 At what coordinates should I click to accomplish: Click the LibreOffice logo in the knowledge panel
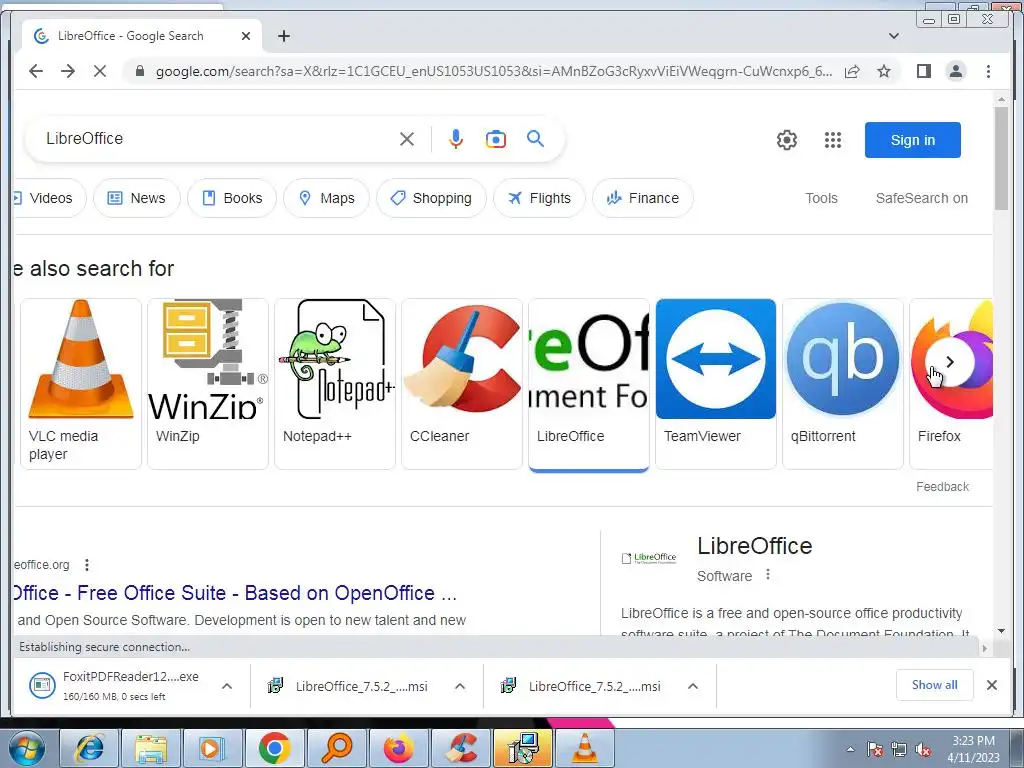point(649,558)
